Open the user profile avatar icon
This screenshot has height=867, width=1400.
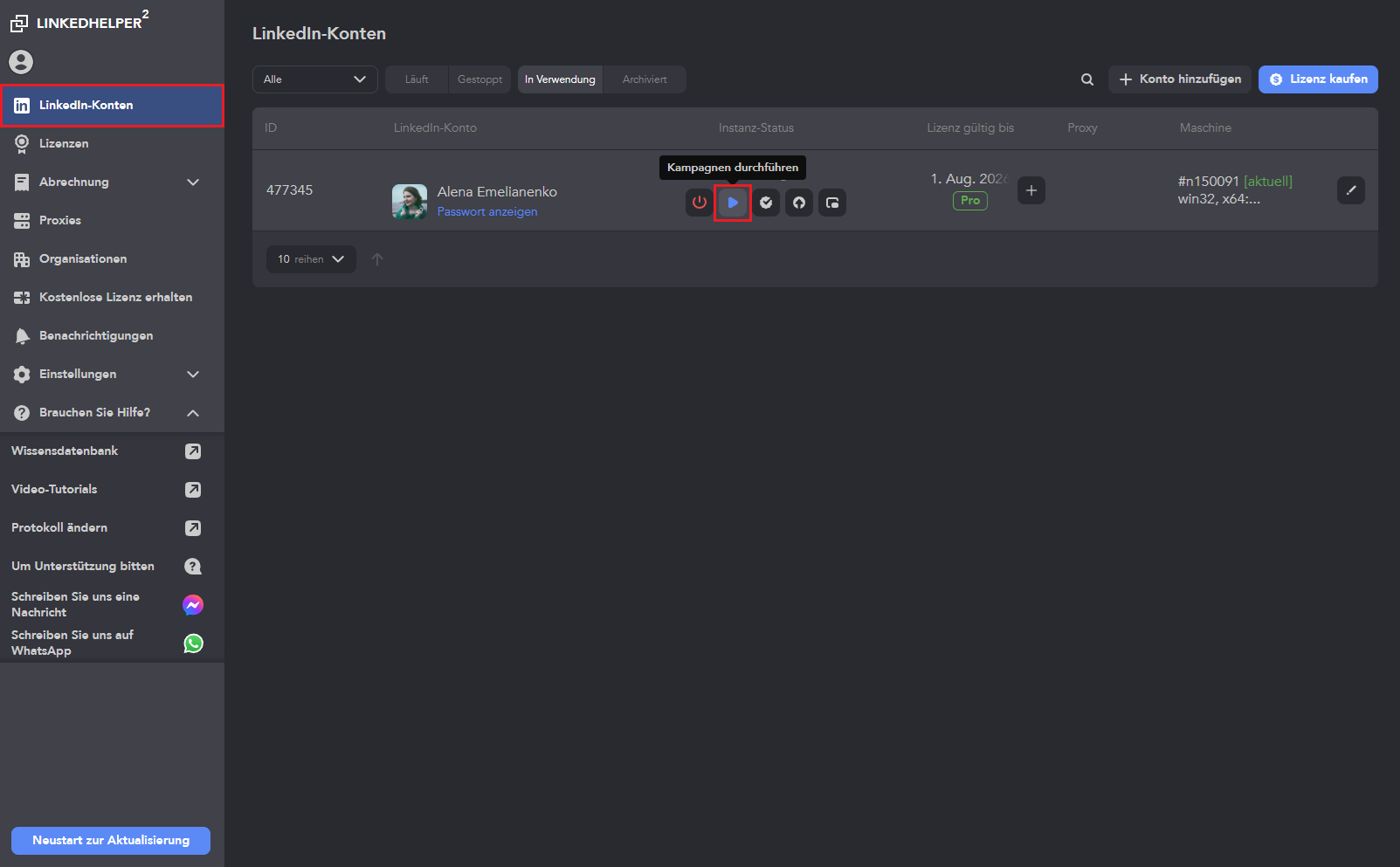pyautogui.click(x=21, y=62)
